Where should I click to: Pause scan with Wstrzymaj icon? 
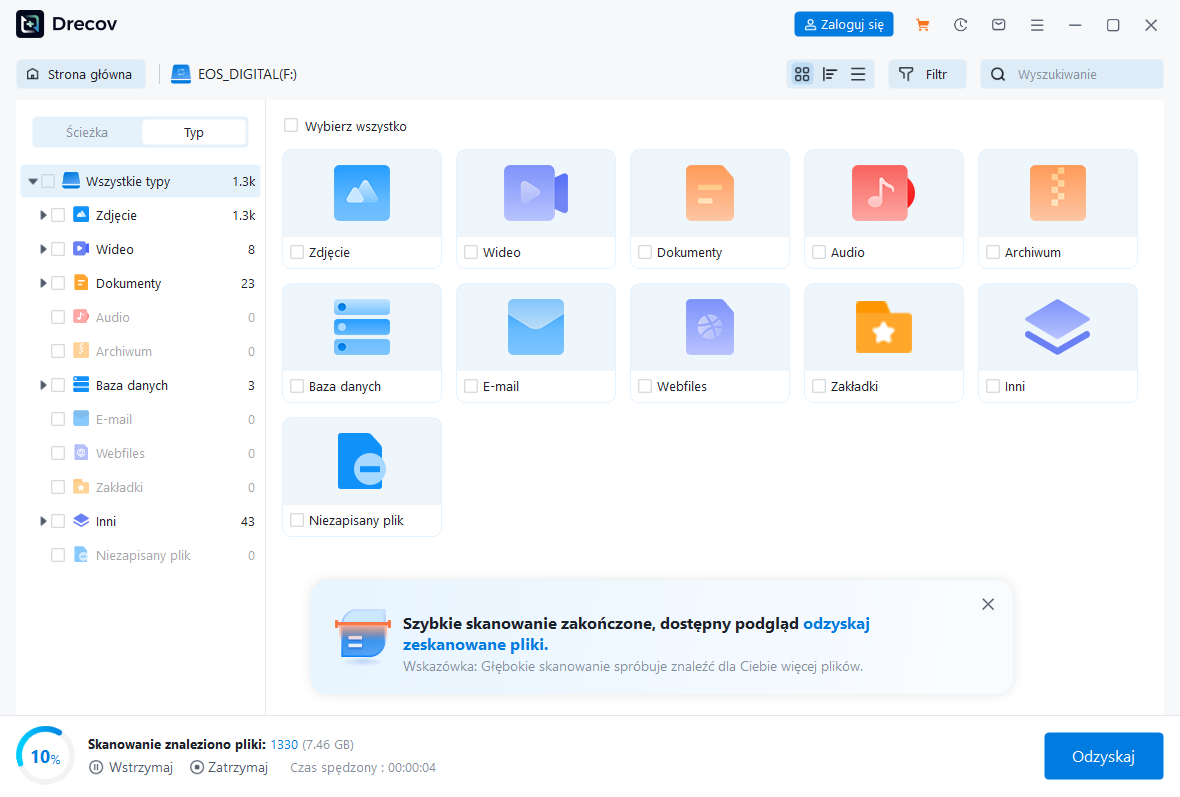point(96,767)
